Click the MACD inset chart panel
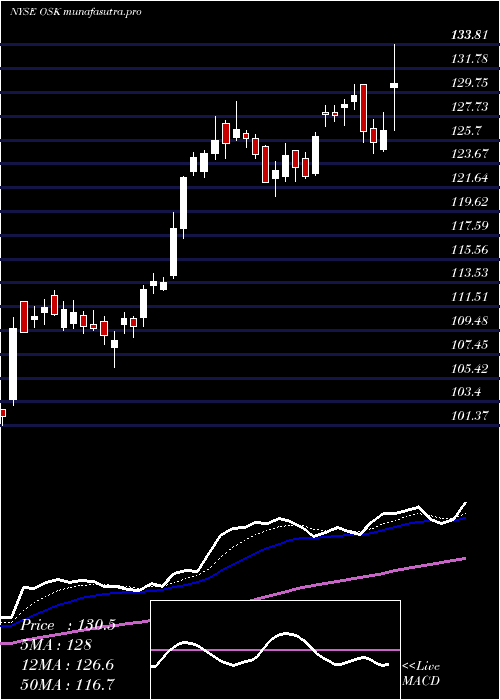 coord(275,650)
